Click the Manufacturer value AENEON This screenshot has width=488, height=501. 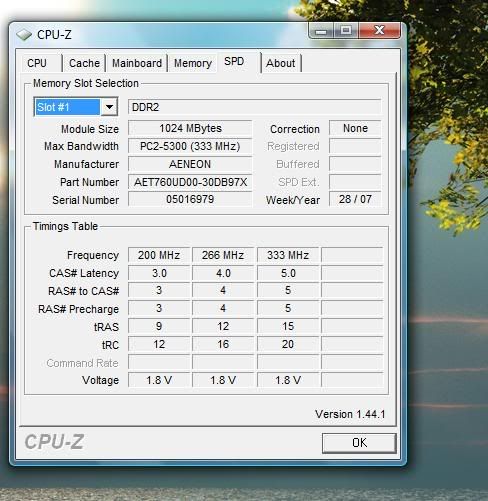190,164
